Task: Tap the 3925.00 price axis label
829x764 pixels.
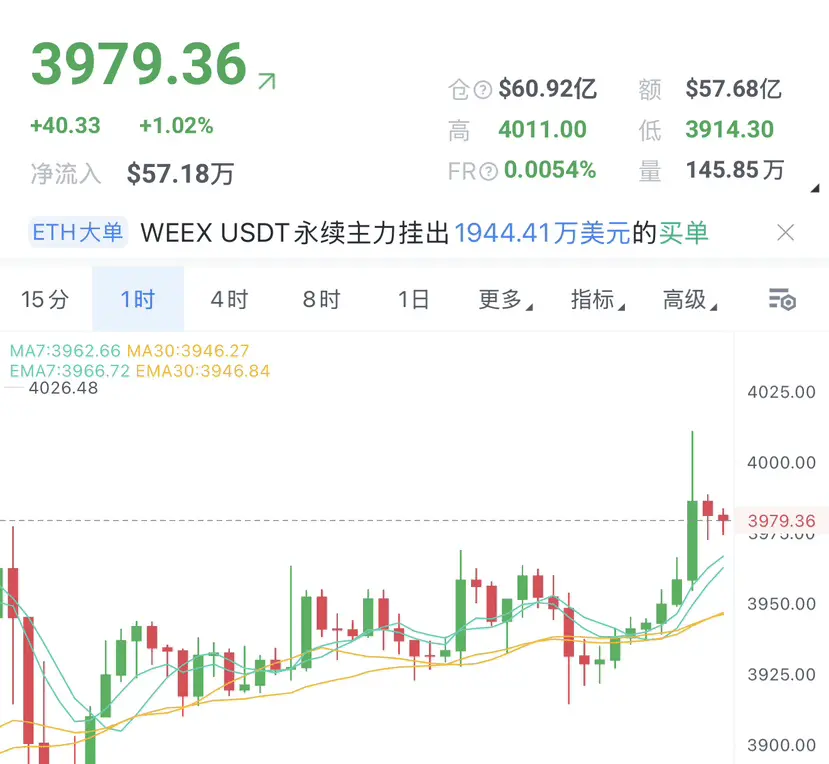Action: point(781,675)
